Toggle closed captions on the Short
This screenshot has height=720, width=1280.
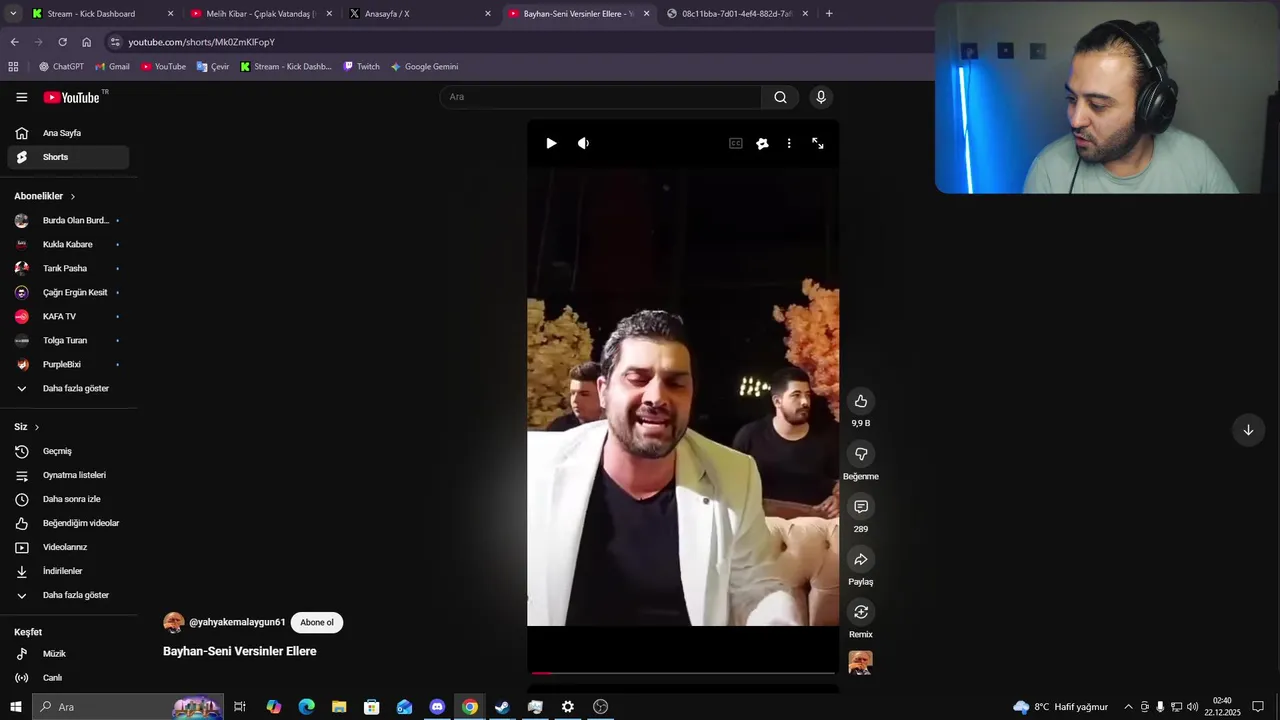[736, 143]
